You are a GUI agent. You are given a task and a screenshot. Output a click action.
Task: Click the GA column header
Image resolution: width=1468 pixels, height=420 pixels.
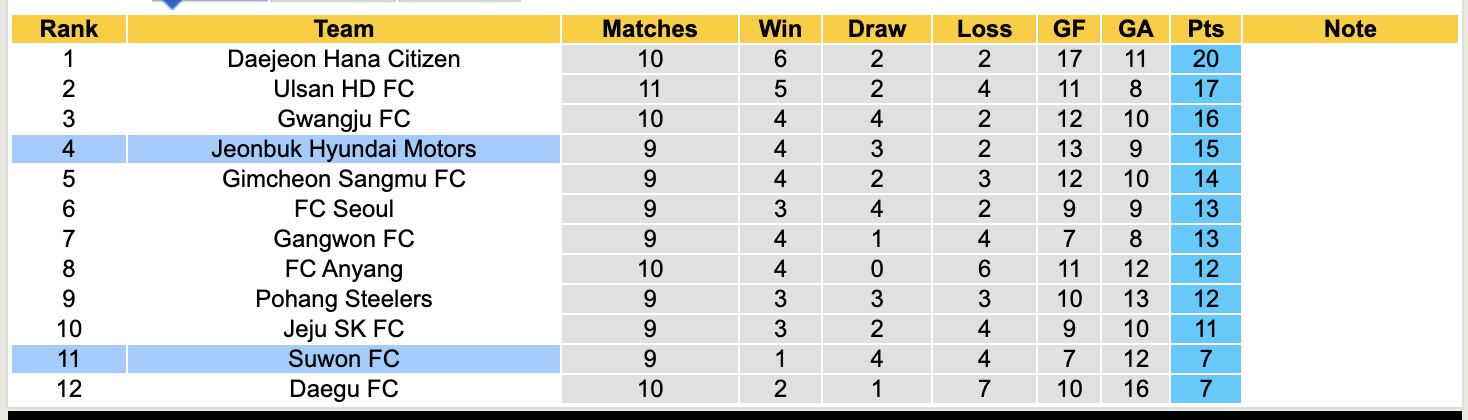pyautogui.click(x=1136, y=29)
